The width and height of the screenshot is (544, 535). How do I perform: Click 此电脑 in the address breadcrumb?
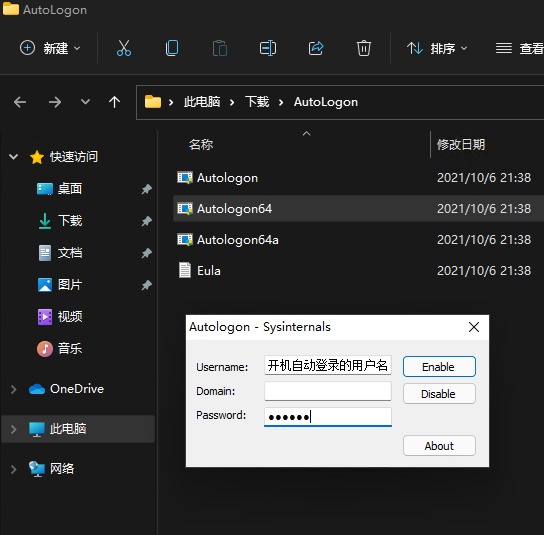[202, 102]
